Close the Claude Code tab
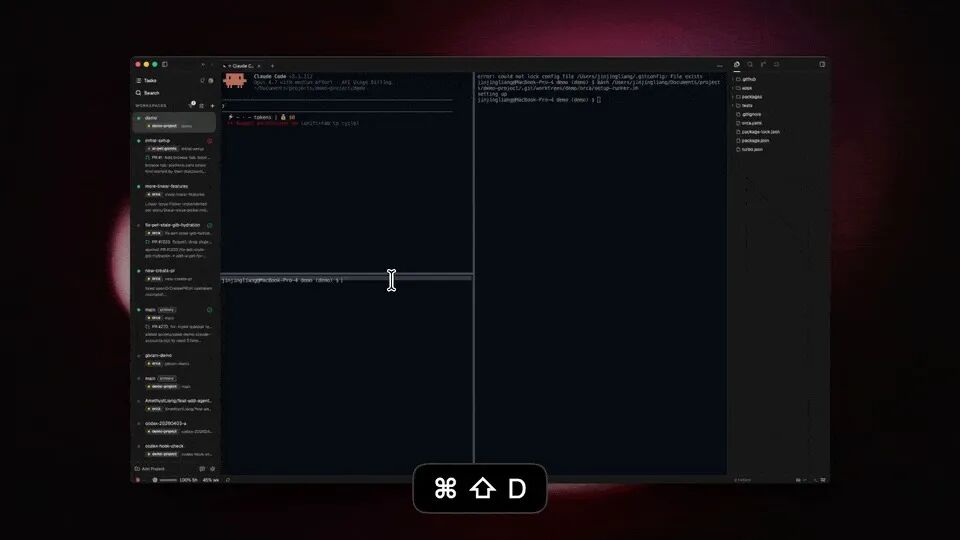 pyautogui.click(x=259, y=66)
